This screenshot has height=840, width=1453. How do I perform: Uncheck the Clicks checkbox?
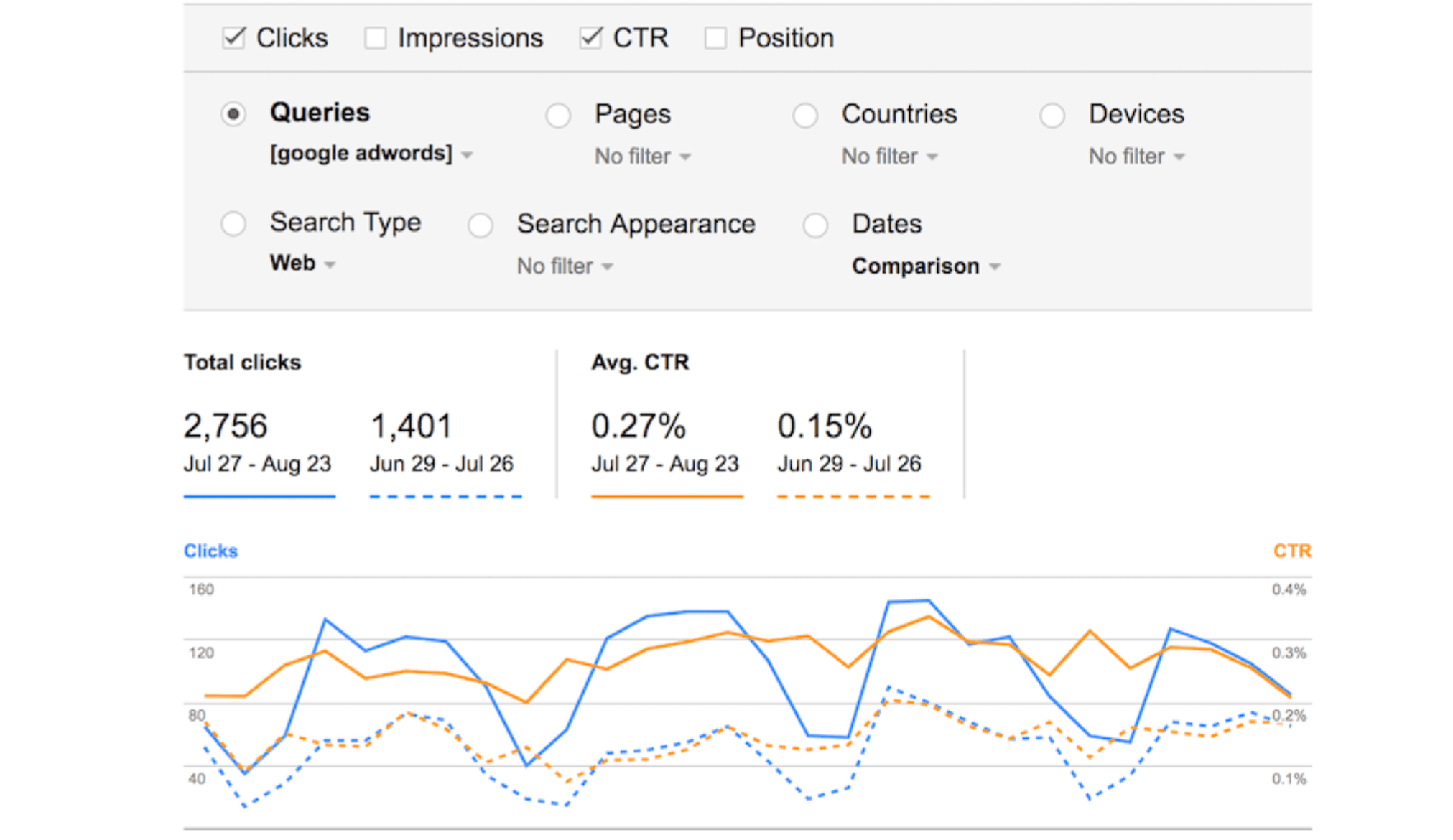click(233, 37)
